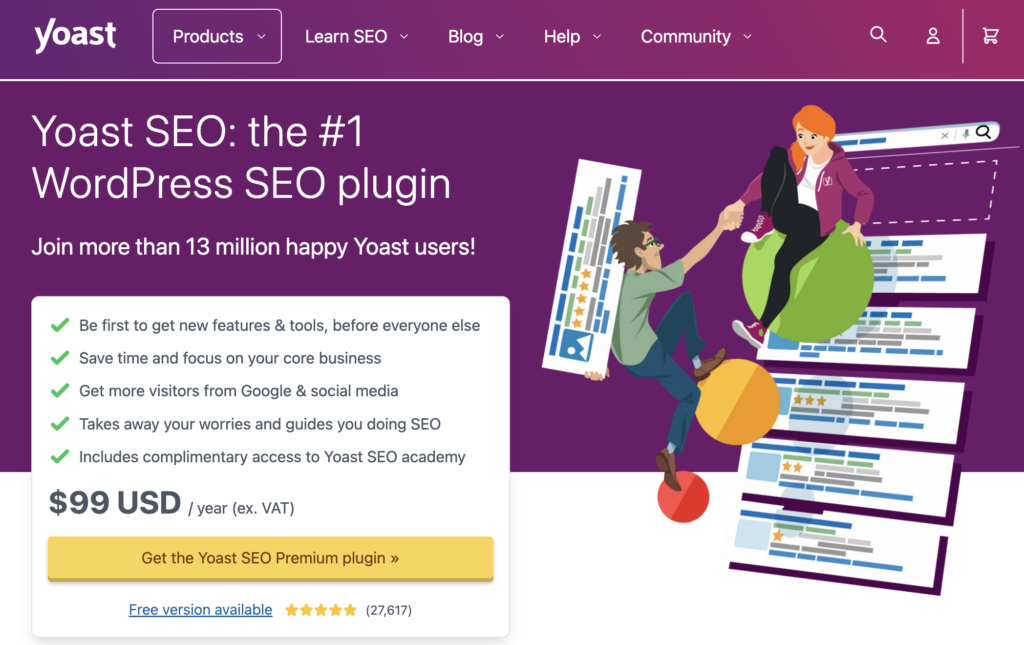Expand the chevron beside Products
Screen dimensions: 1024x645
tap(261, 37)
